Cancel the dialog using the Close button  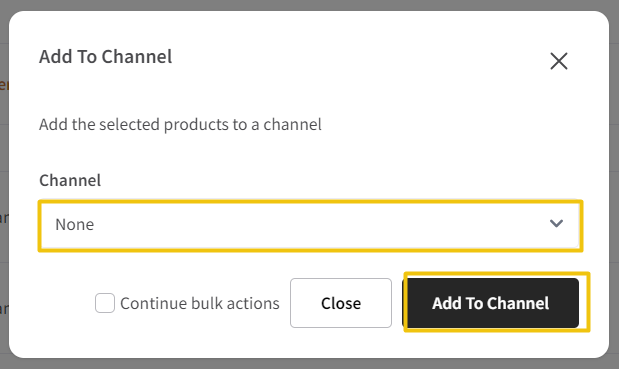pyautogui.click(x=341, y=303)
